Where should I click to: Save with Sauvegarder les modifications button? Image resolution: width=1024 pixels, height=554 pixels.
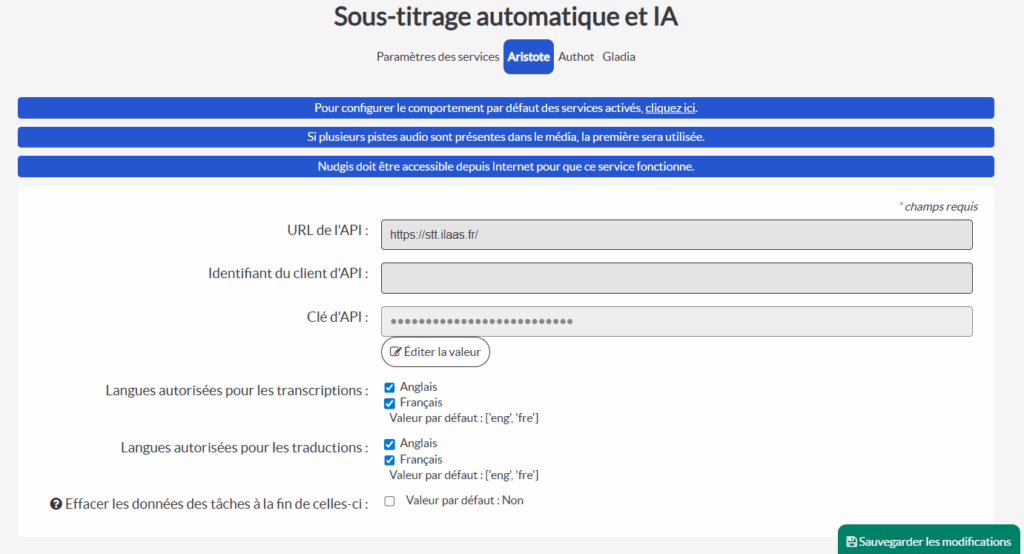[929, 540]
